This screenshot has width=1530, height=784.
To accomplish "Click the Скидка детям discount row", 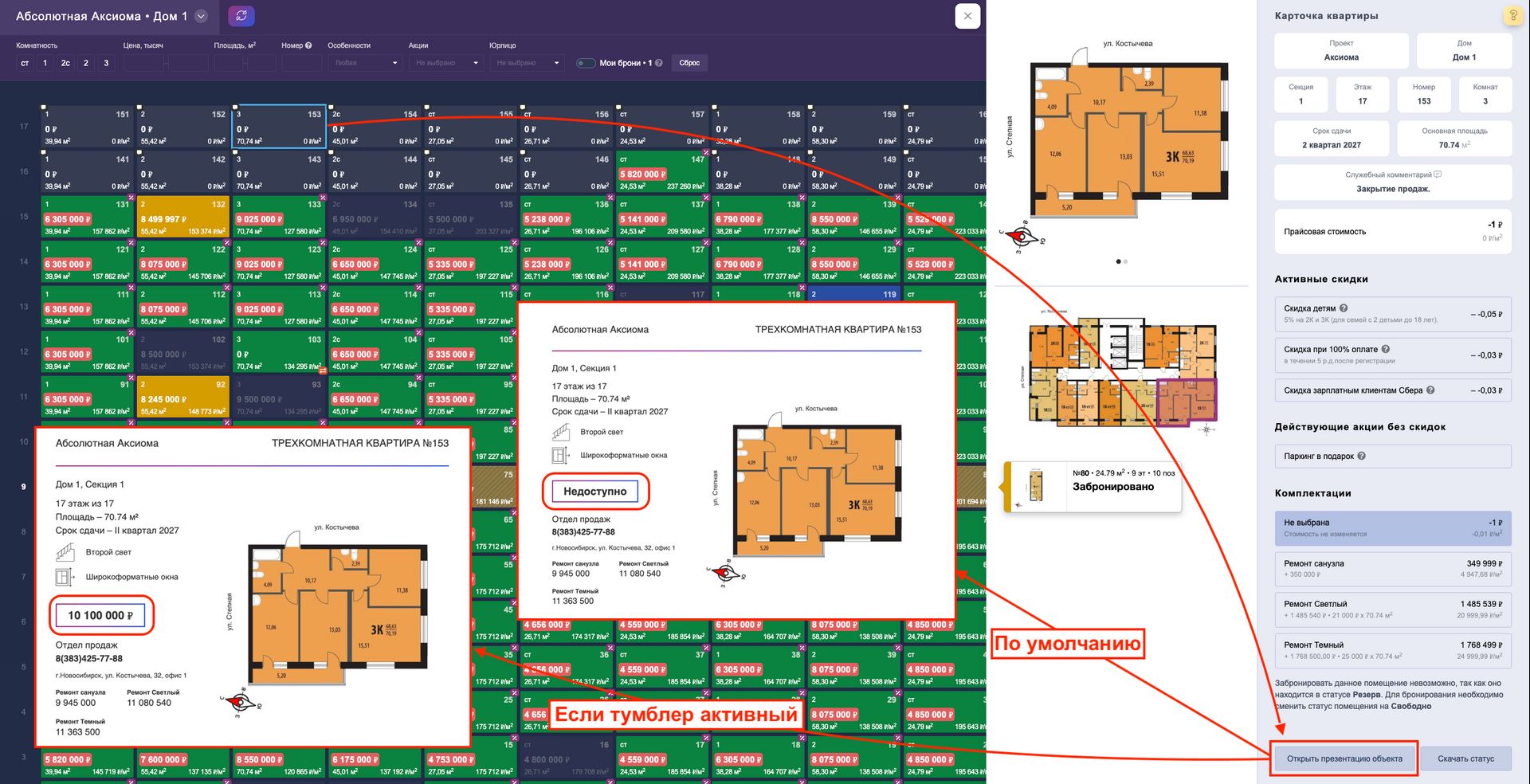I will click(x=1393, y=314).
